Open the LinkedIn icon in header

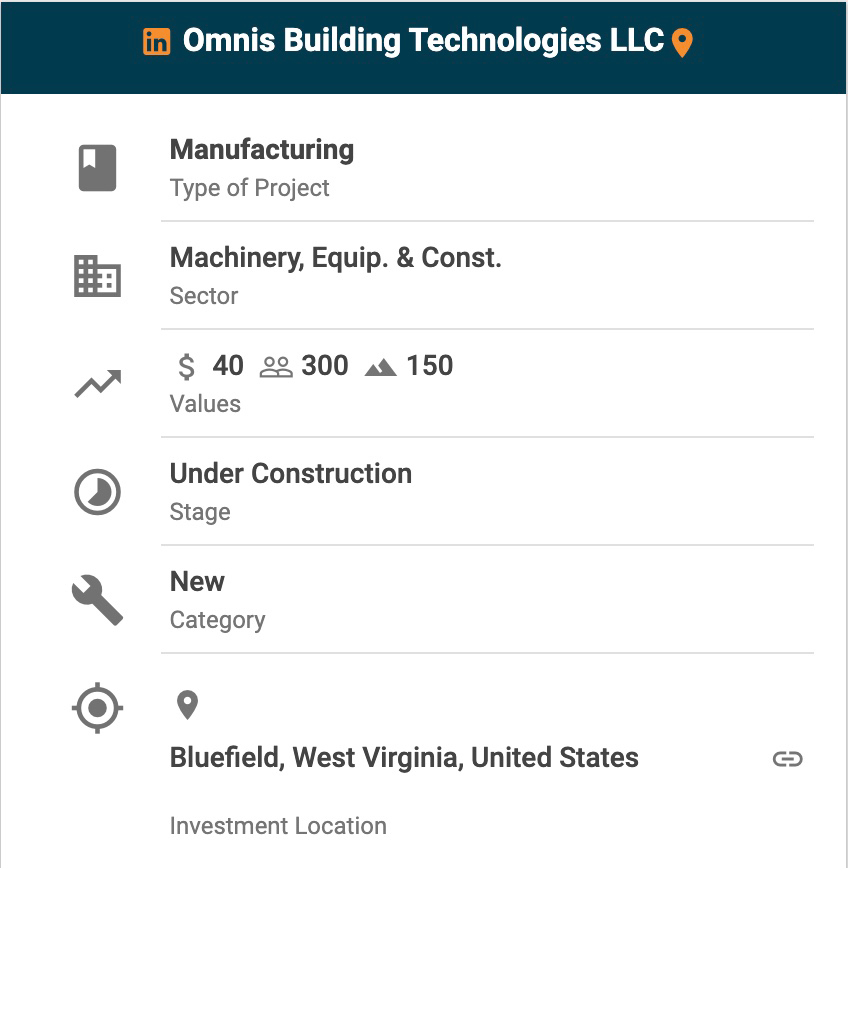[x=156, y=42]
